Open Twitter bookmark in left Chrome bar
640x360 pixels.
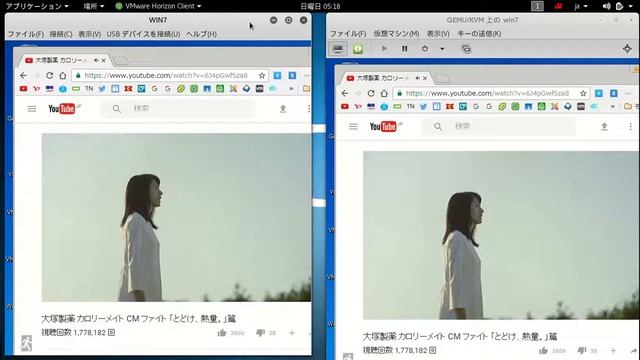102,89
